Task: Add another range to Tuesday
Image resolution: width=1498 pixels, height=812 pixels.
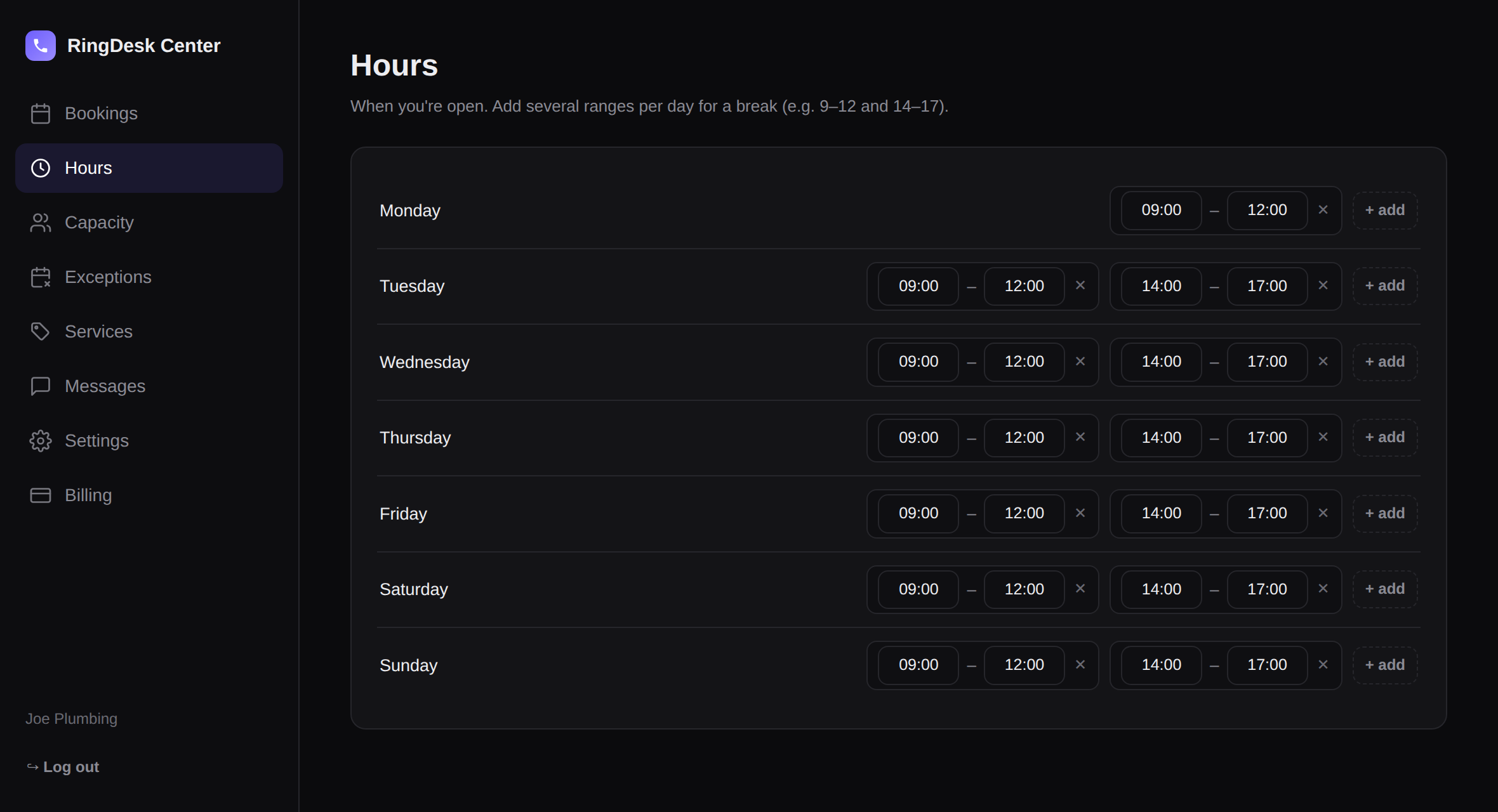Action: tap(1385, 285)
